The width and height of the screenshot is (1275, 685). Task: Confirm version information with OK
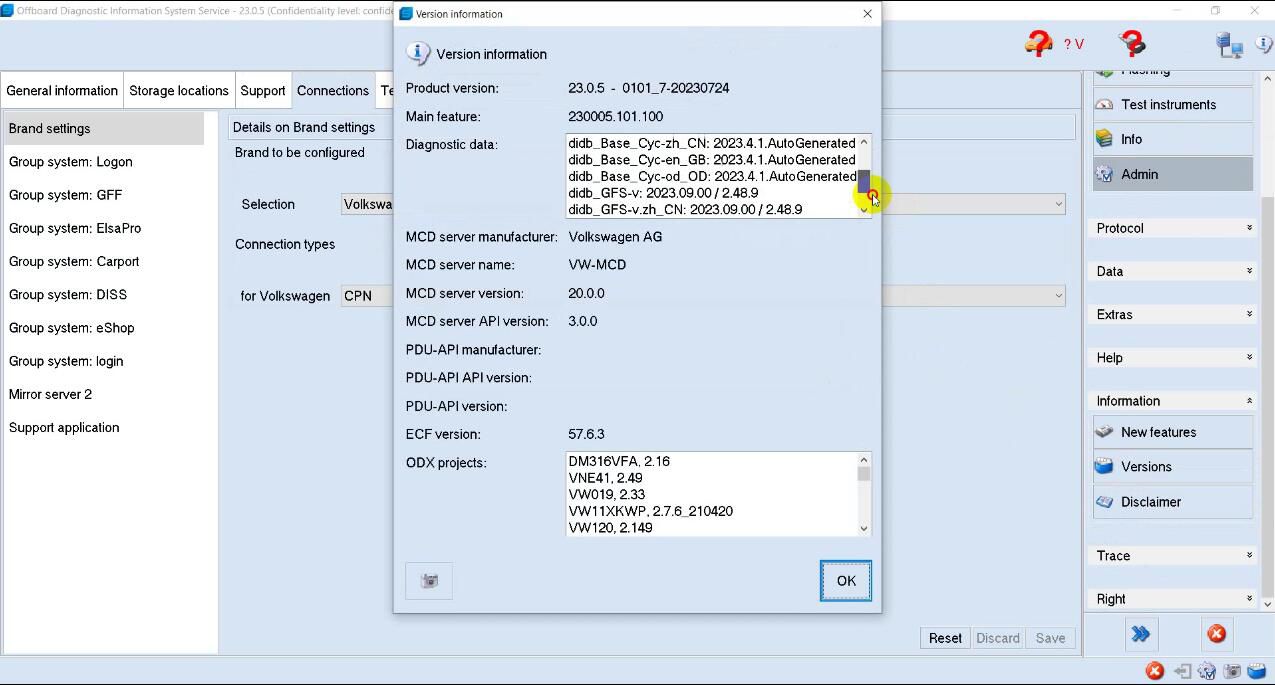click(845, 580)
